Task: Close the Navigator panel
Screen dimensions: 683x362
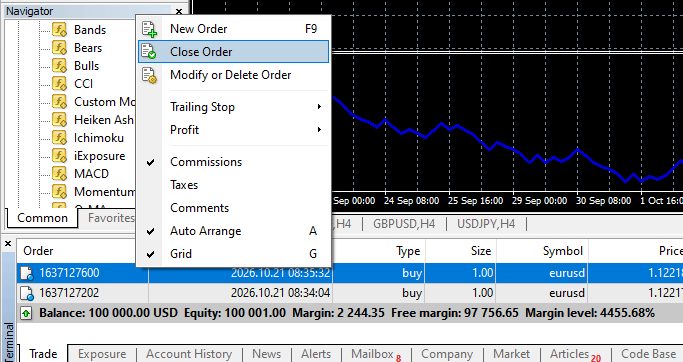Action: (x=179, y=12)
